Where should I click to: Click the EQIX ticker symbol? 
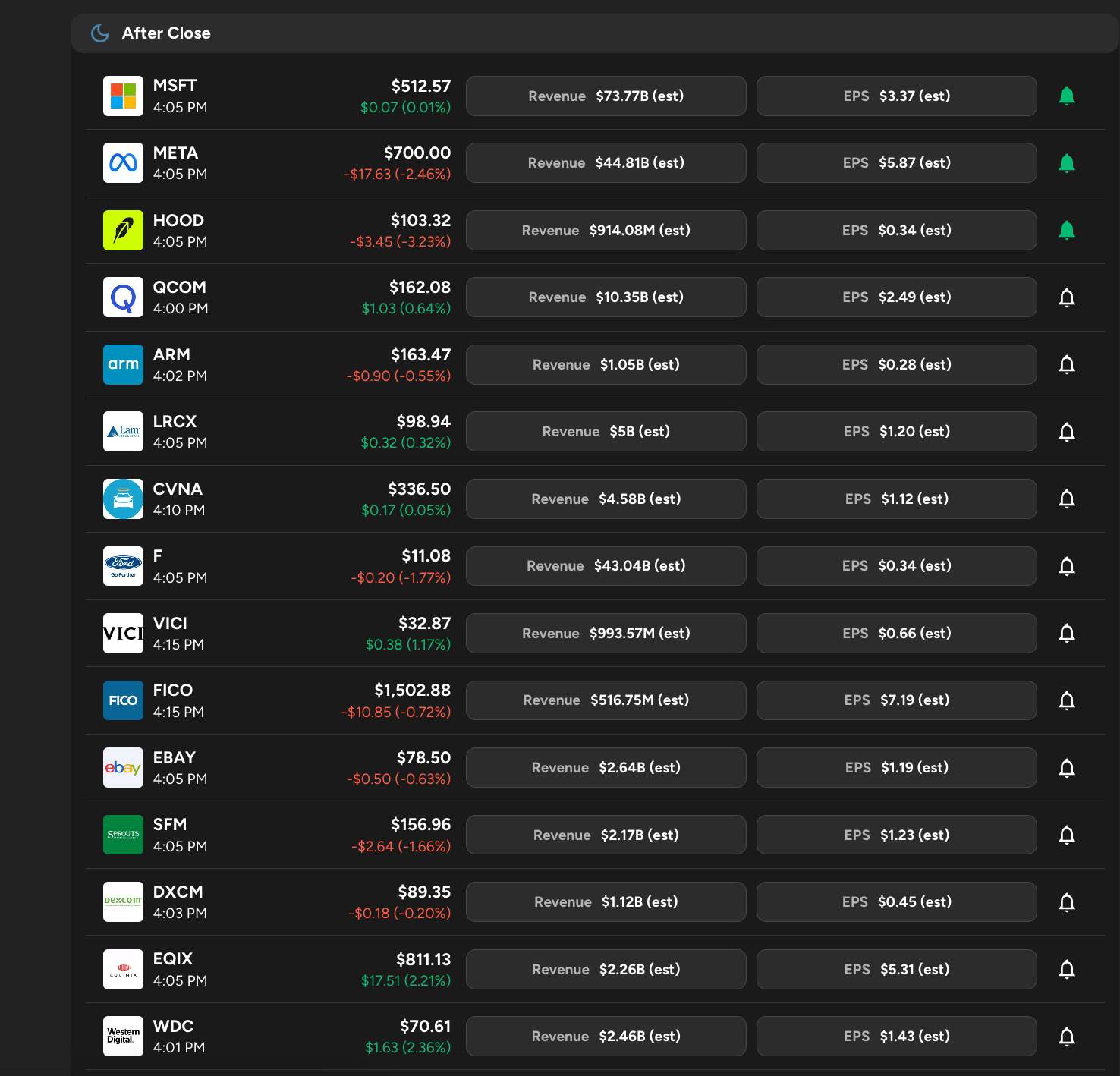coord(173,959)
